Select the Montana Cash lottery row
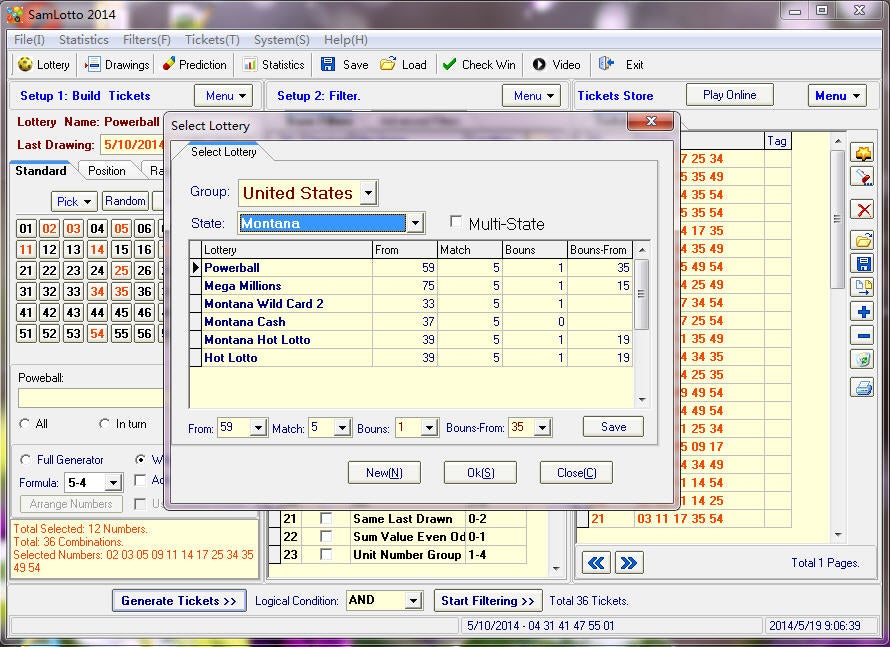890x647 pixels. [x=411, y=322]
